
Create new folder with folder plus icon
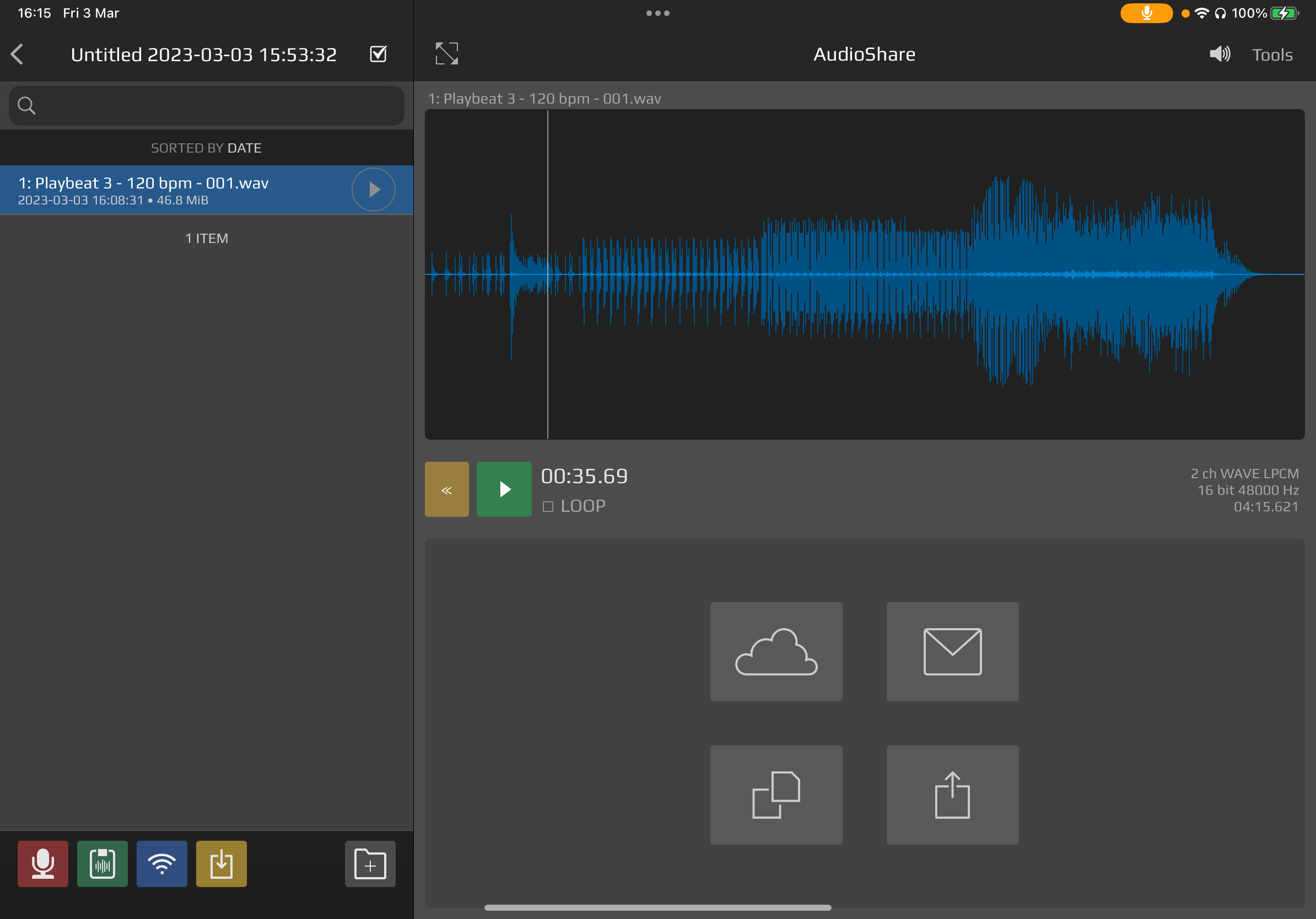click(x=370, y=863)
